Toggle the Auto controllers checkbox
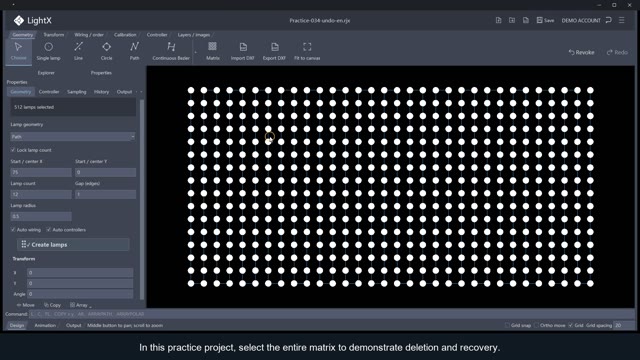640x360 pixels. [x=49, y=229]
